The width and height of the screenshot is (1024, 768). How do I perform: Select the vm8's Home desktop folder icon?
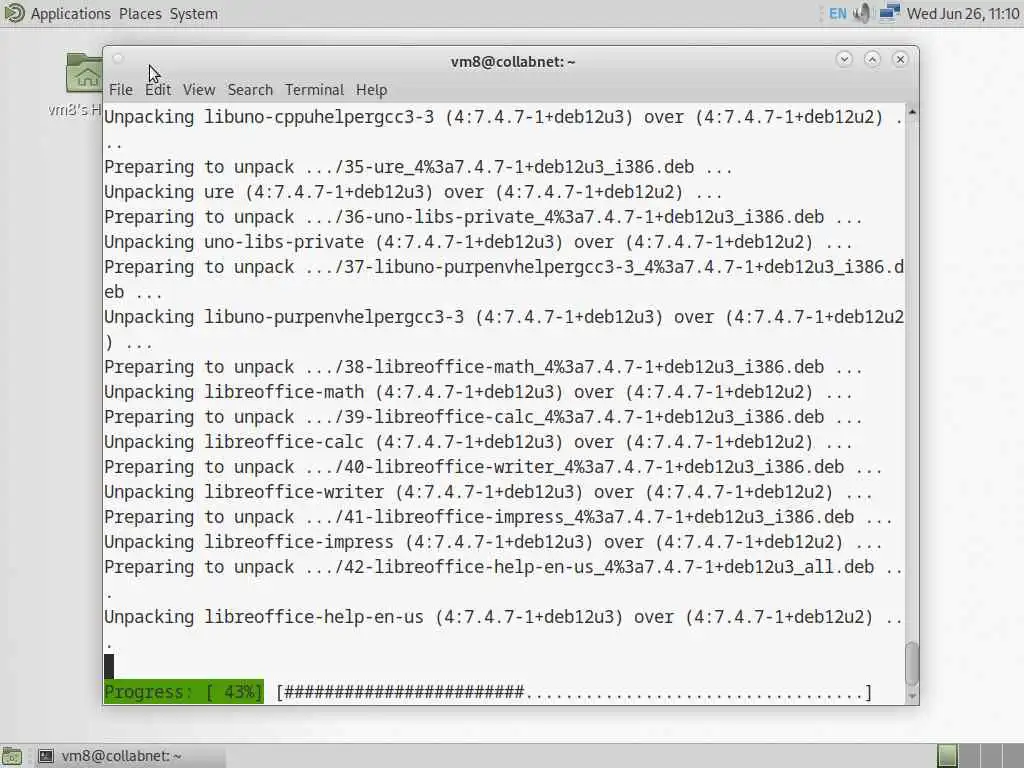click(x=84, y=73)
